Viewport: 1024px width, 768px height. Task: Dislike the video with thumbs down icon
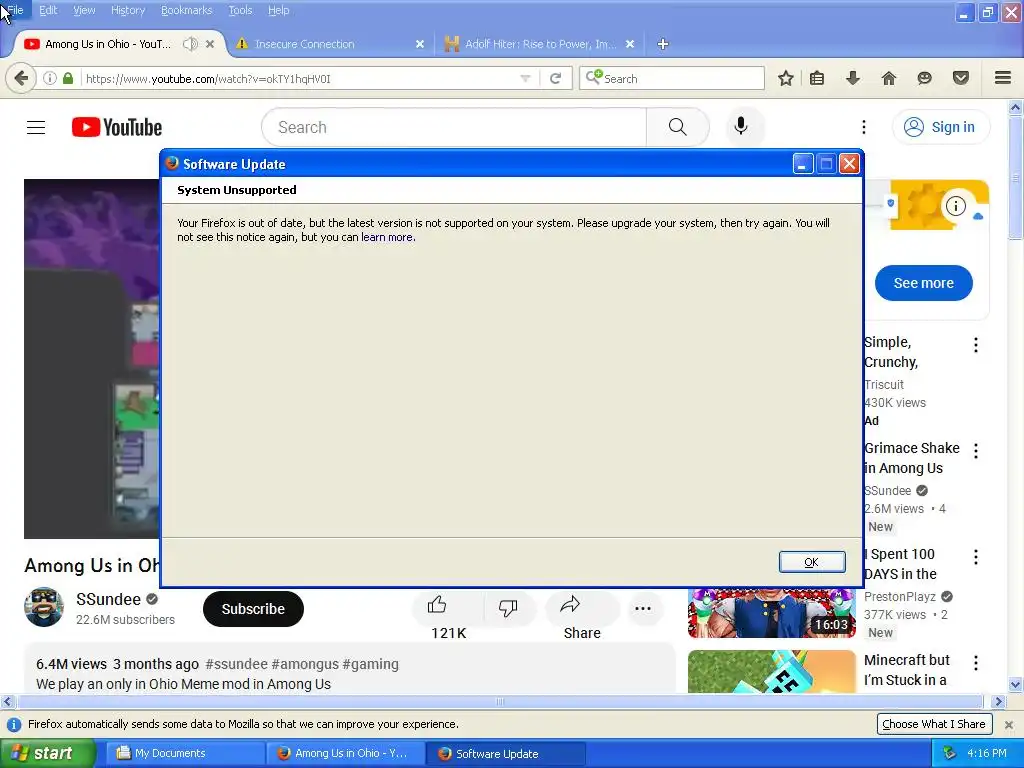[x=508, y=607]
